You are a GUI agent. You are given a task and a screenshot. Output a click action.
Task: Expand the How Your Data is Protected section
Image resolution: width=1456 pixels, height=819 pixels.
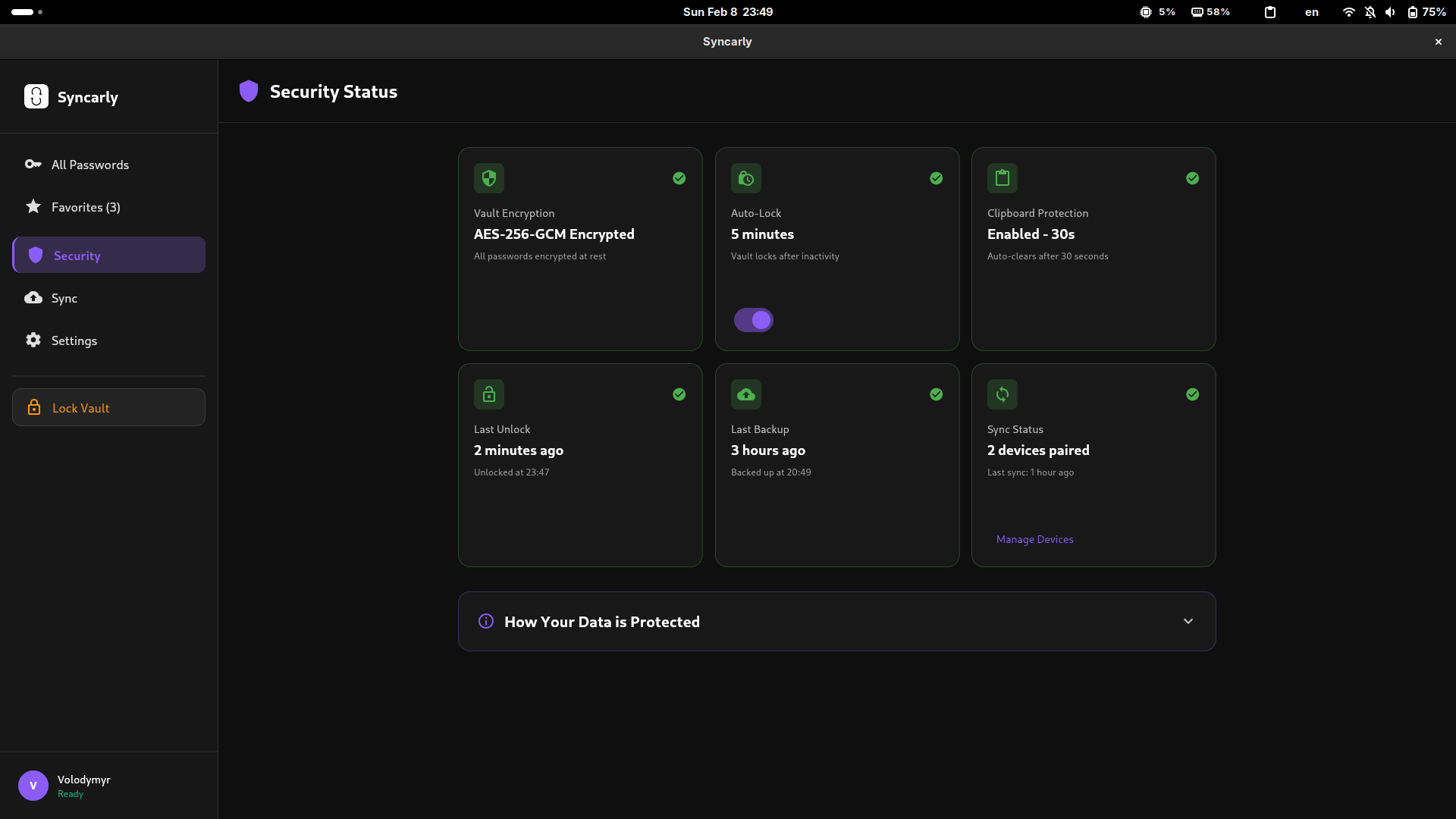(x=1188, y=620)
